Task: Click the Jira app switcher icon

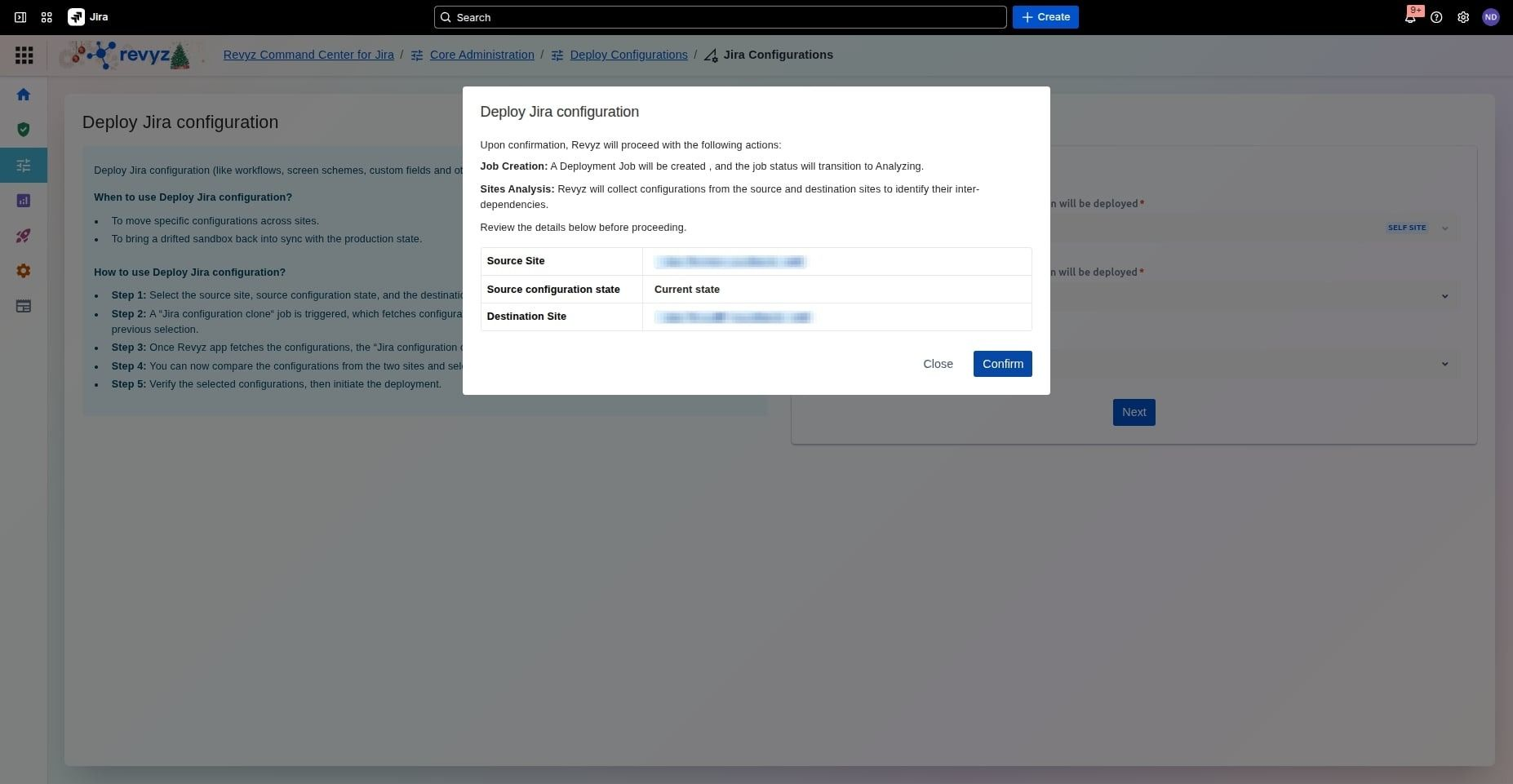Action: tap(47, 17)
